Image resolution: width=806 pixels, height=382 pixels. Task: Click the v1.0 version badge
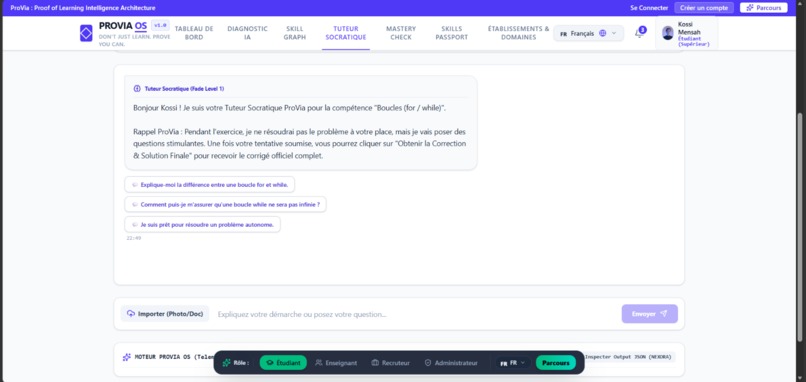(x=160, y=25)
